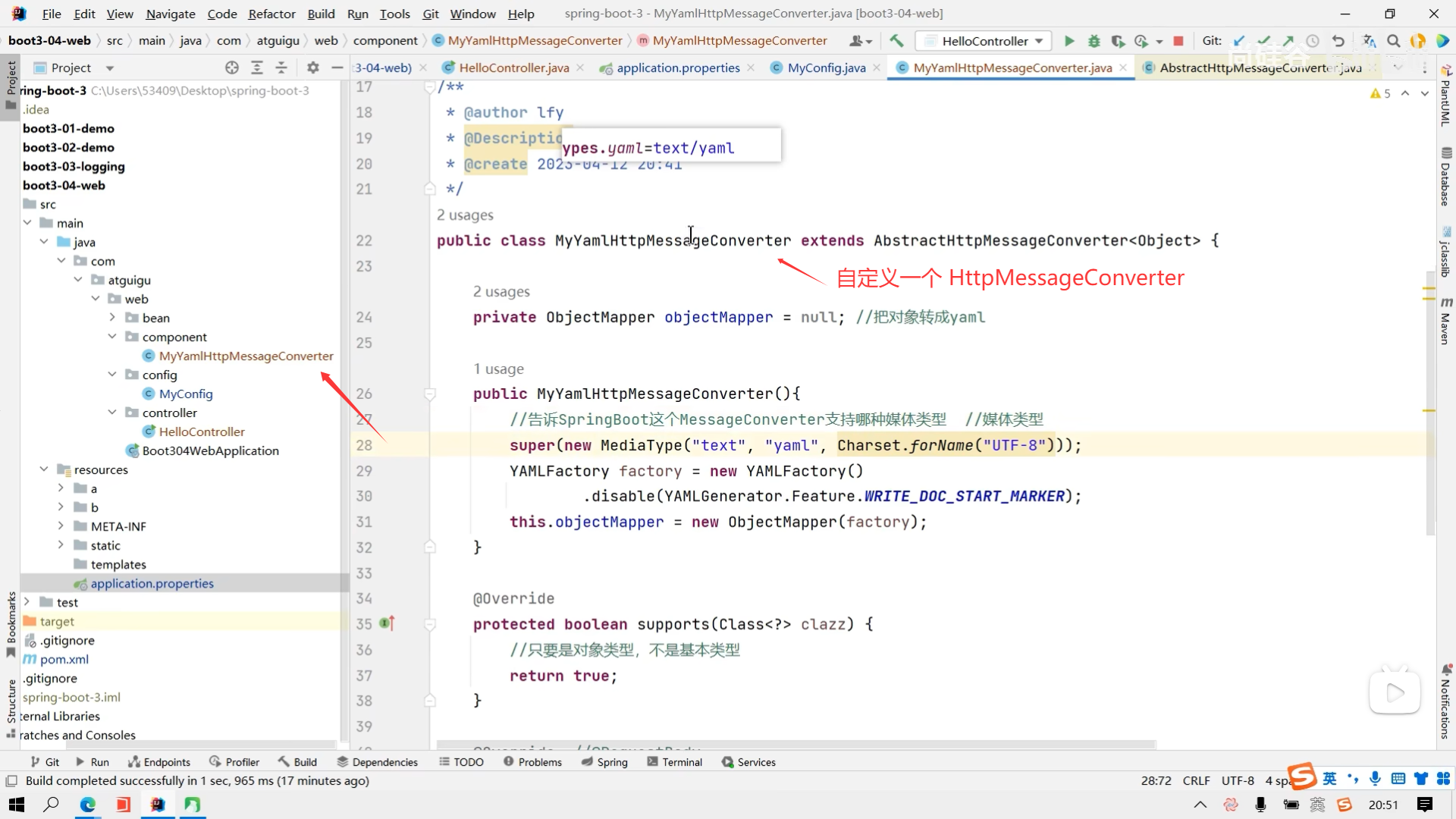1456x819 pixels.
Task: Collapse the component folder in tree
Action: (112, 337)
